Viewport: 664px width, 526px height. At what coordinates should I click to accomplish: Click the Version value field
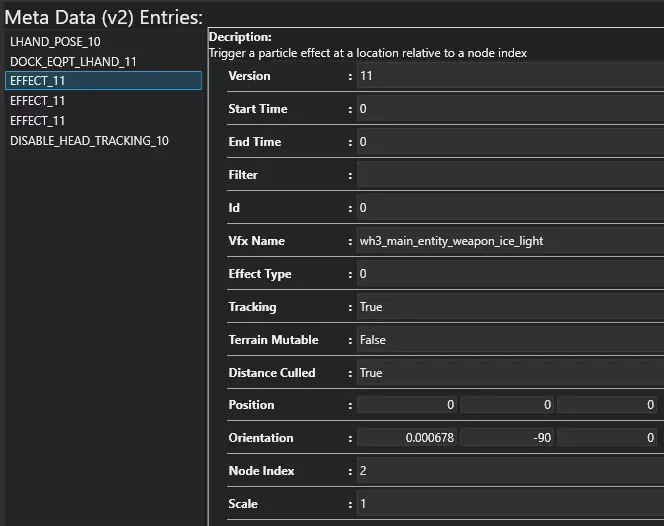(509, 76)
